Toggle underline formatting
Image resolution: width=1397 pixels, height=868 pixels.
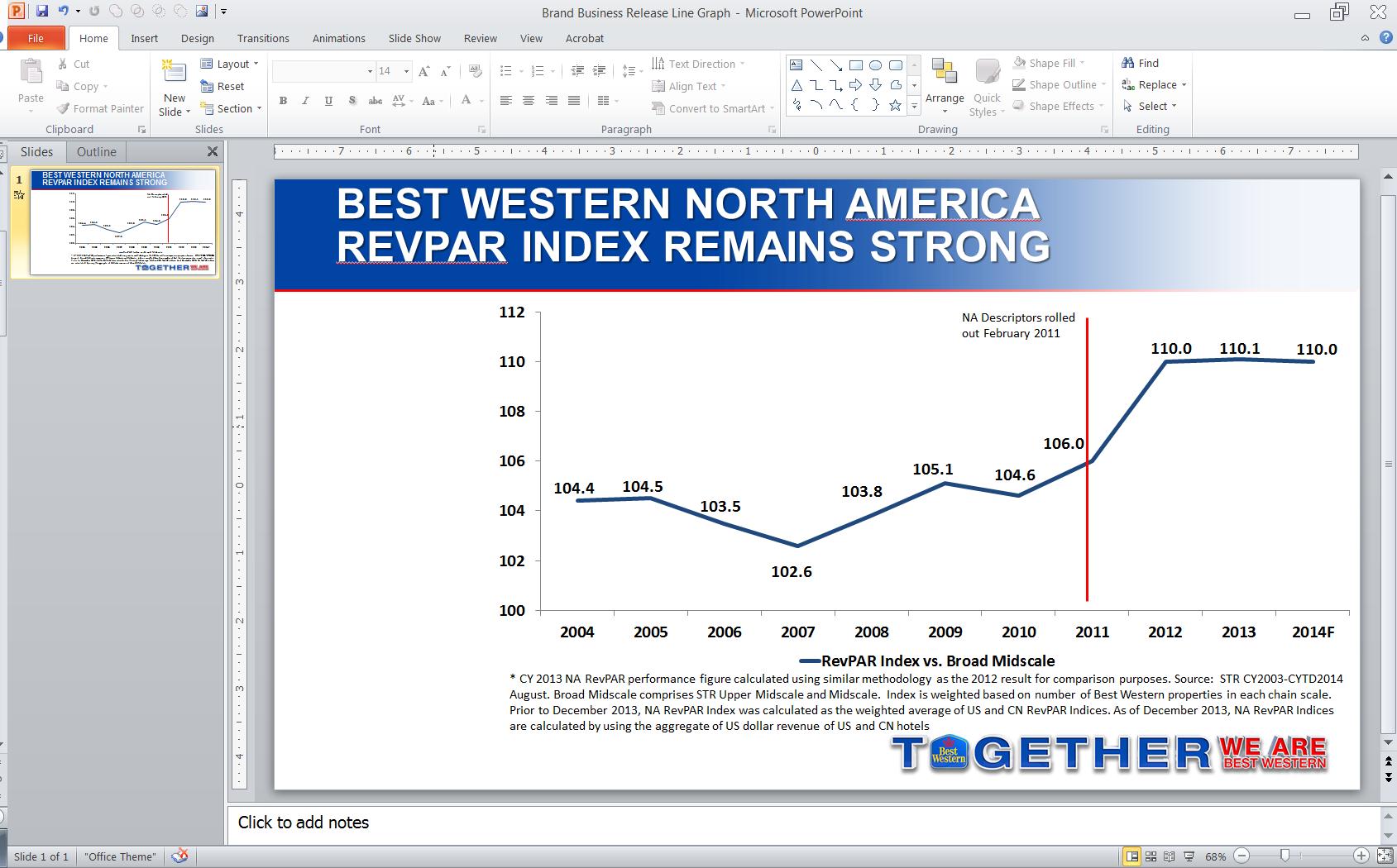[328, 101]
